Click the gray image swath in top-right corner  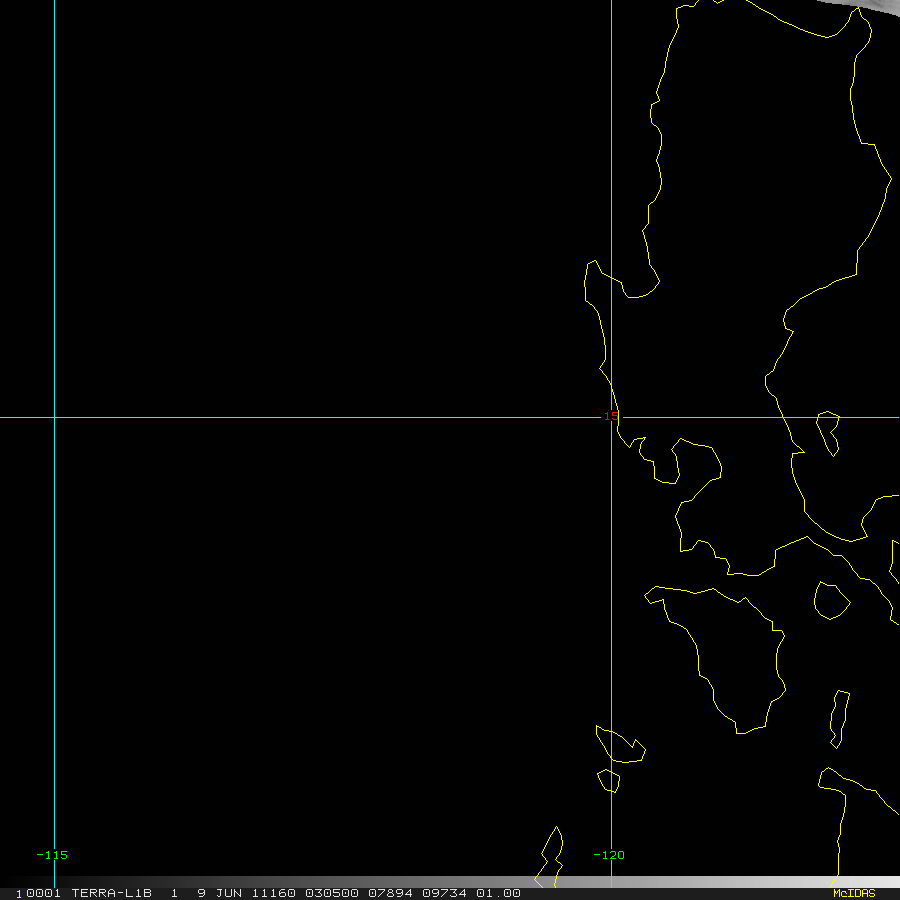[x=868, y=12]
